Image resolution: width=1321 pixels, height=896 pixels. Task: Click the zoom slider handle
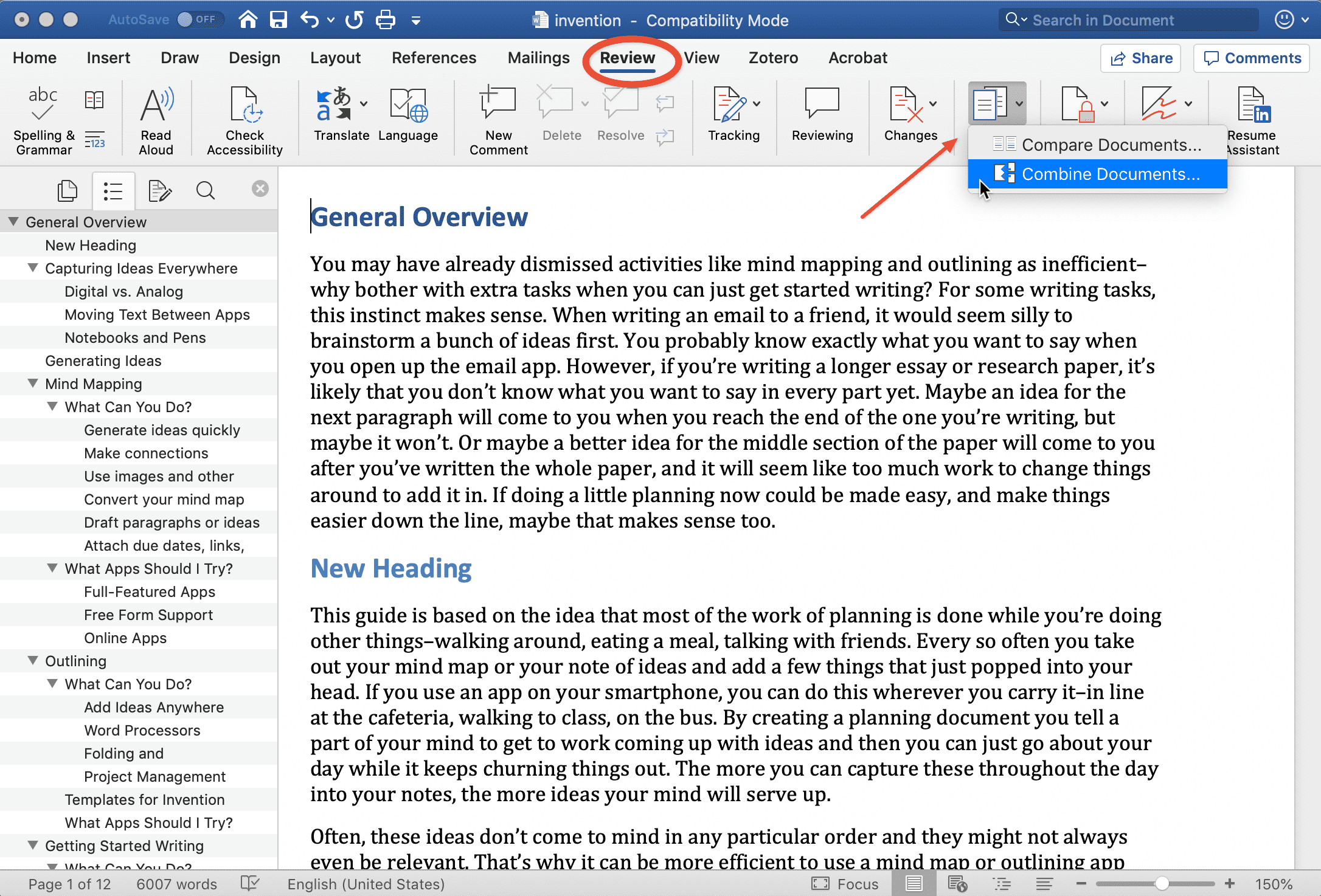click(1162, 883)
